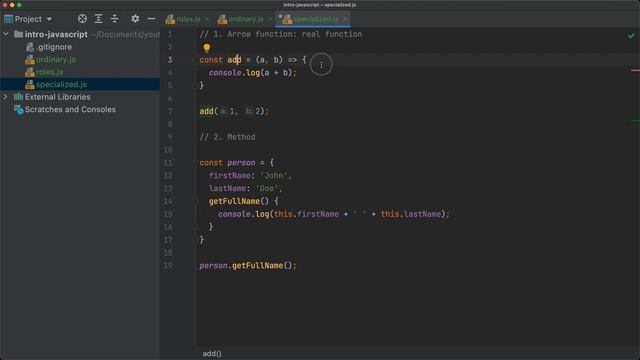Image resolution: width=640 pixels, height=360 pixels.
Task: Click the red error stripe marker
Action: pyautogui.click(x=635, y=70)
